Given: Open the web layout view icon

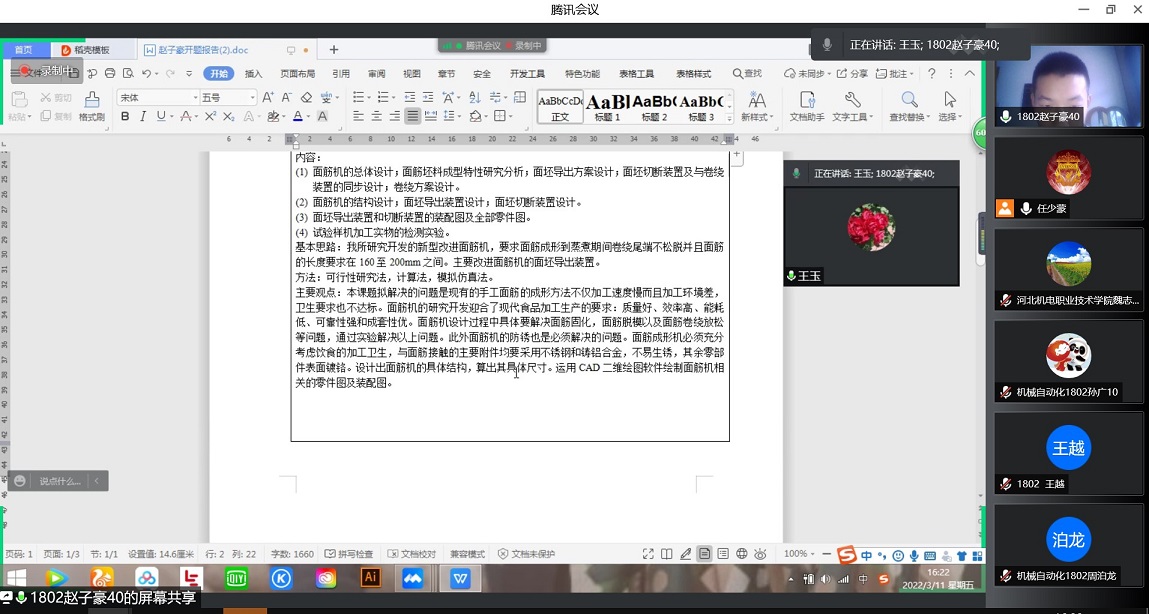Looking at the screenshot, I should pyautogui.click(x=742, y=554).
